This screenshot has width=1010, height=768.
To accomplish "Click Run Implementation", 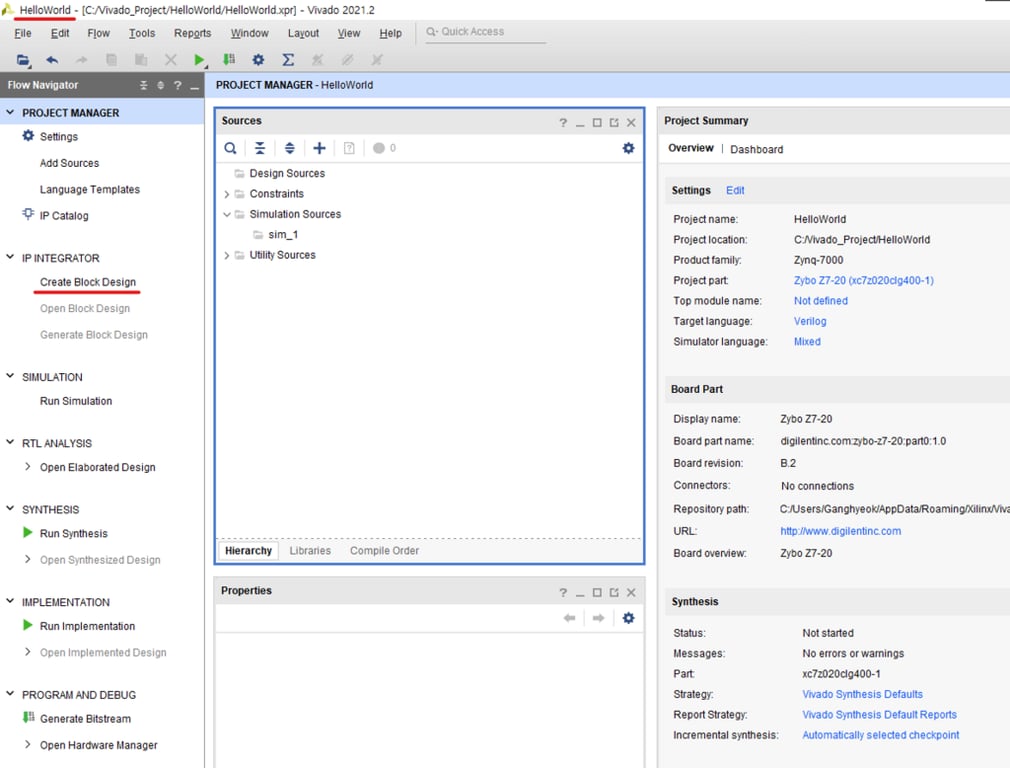I will coord(88,626).
